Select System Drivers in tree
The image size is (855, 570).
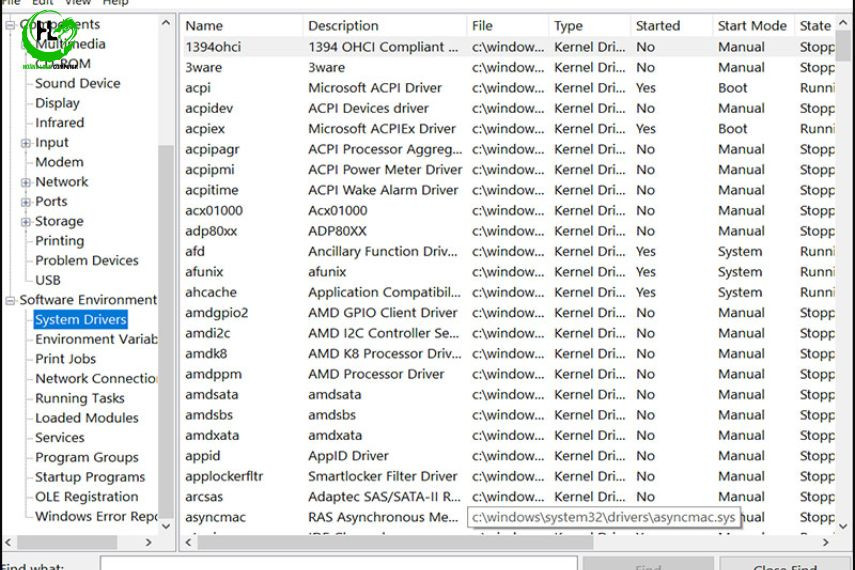point(81,320)
